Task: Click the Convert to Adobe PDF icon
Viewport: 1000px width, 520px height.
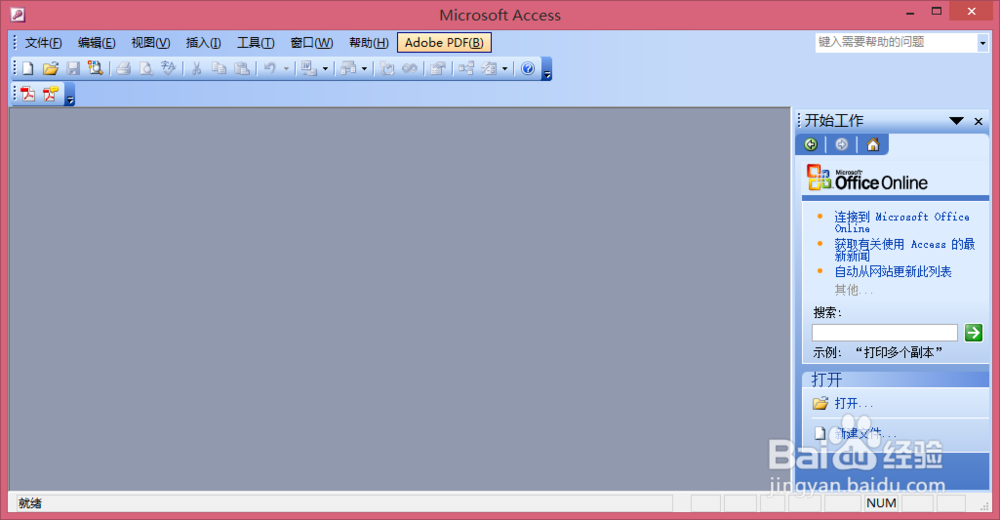Action: (x=27, y=94)
